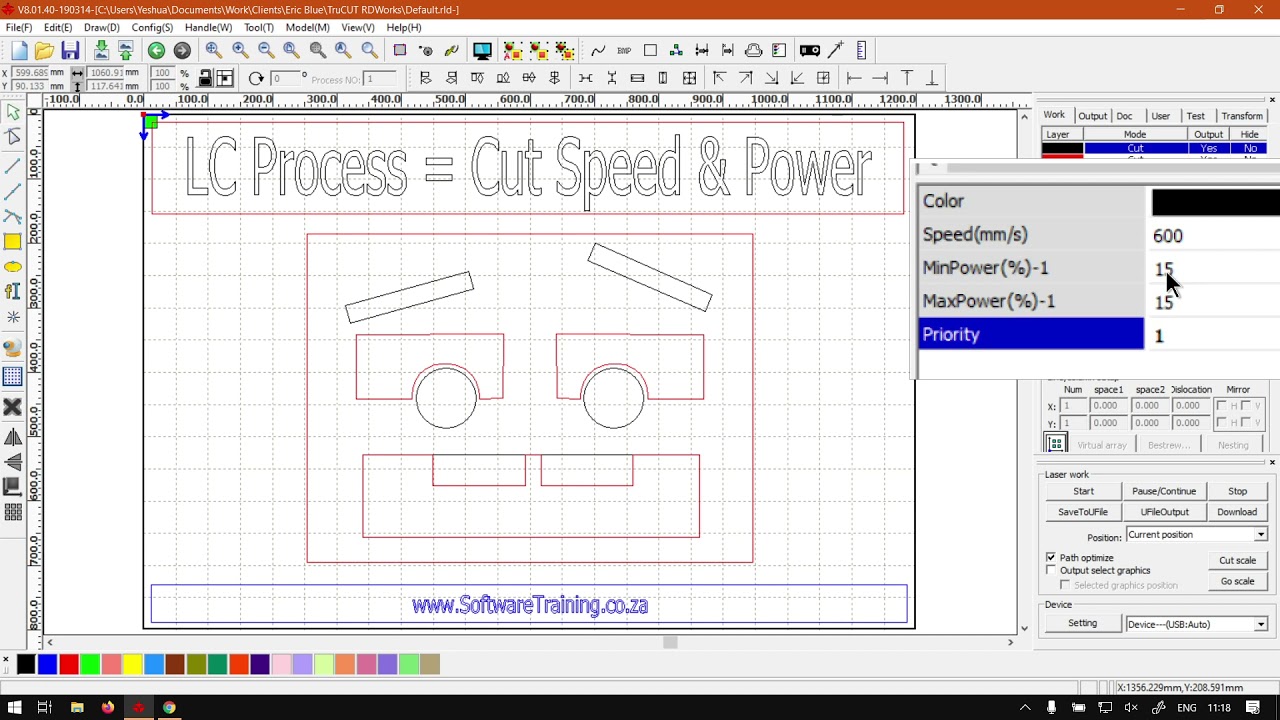Select the curve smooth toolbar icon

598,51
